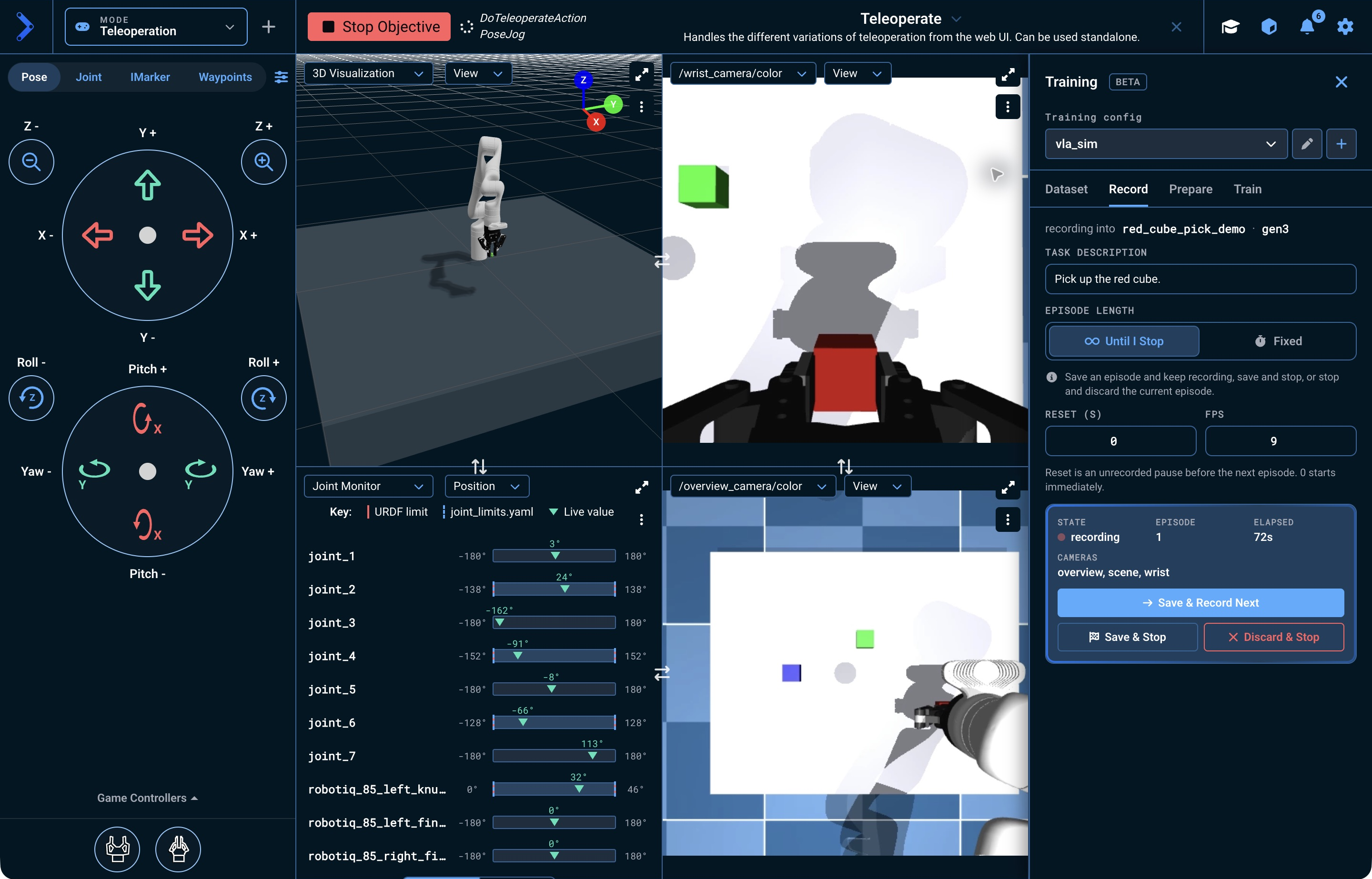
Task: Open the Mode Teleoperation dropdown
Action: pyautogui.click(x=156, y=26)
